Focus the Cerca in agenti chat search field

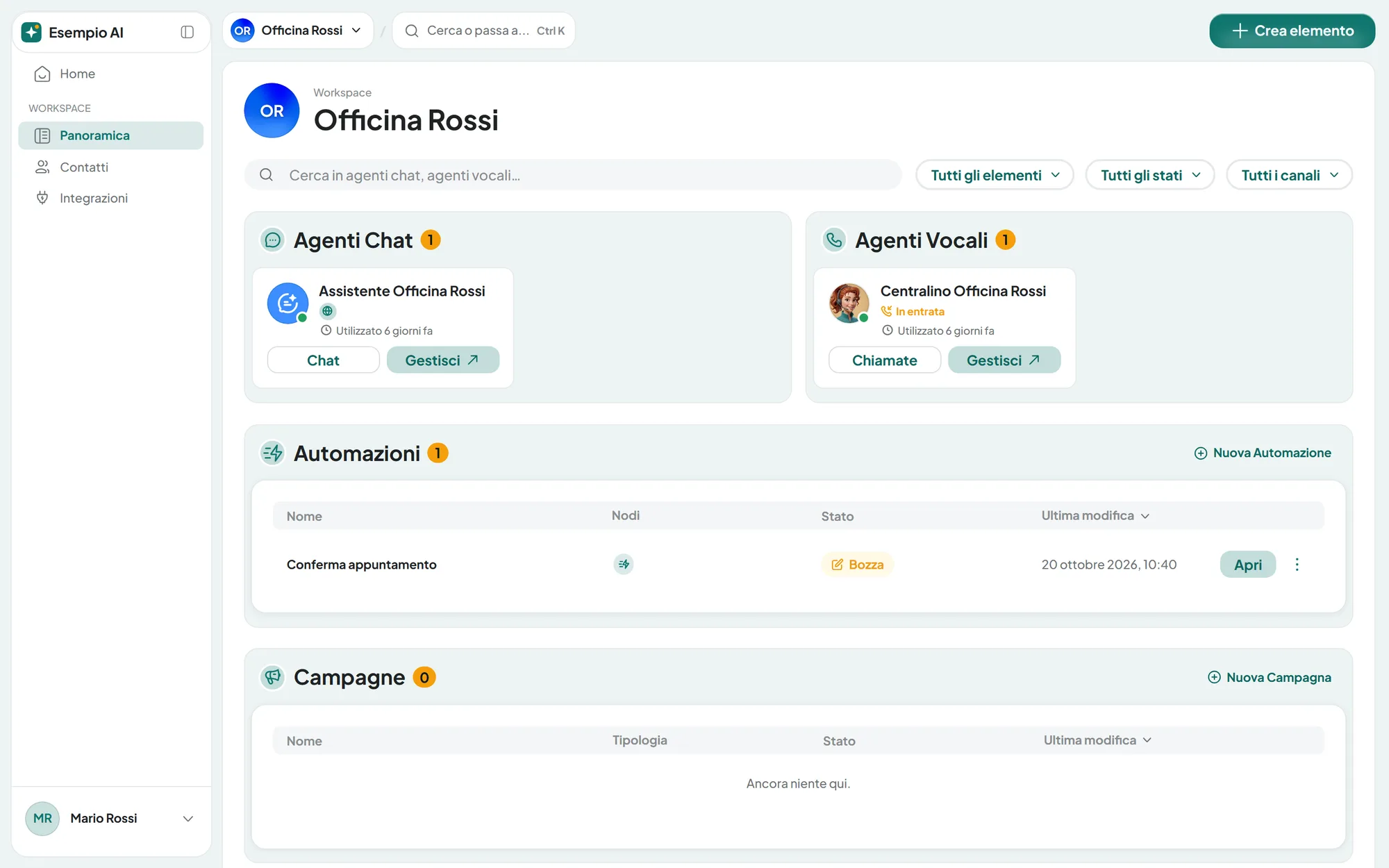(x=573, y=175)
